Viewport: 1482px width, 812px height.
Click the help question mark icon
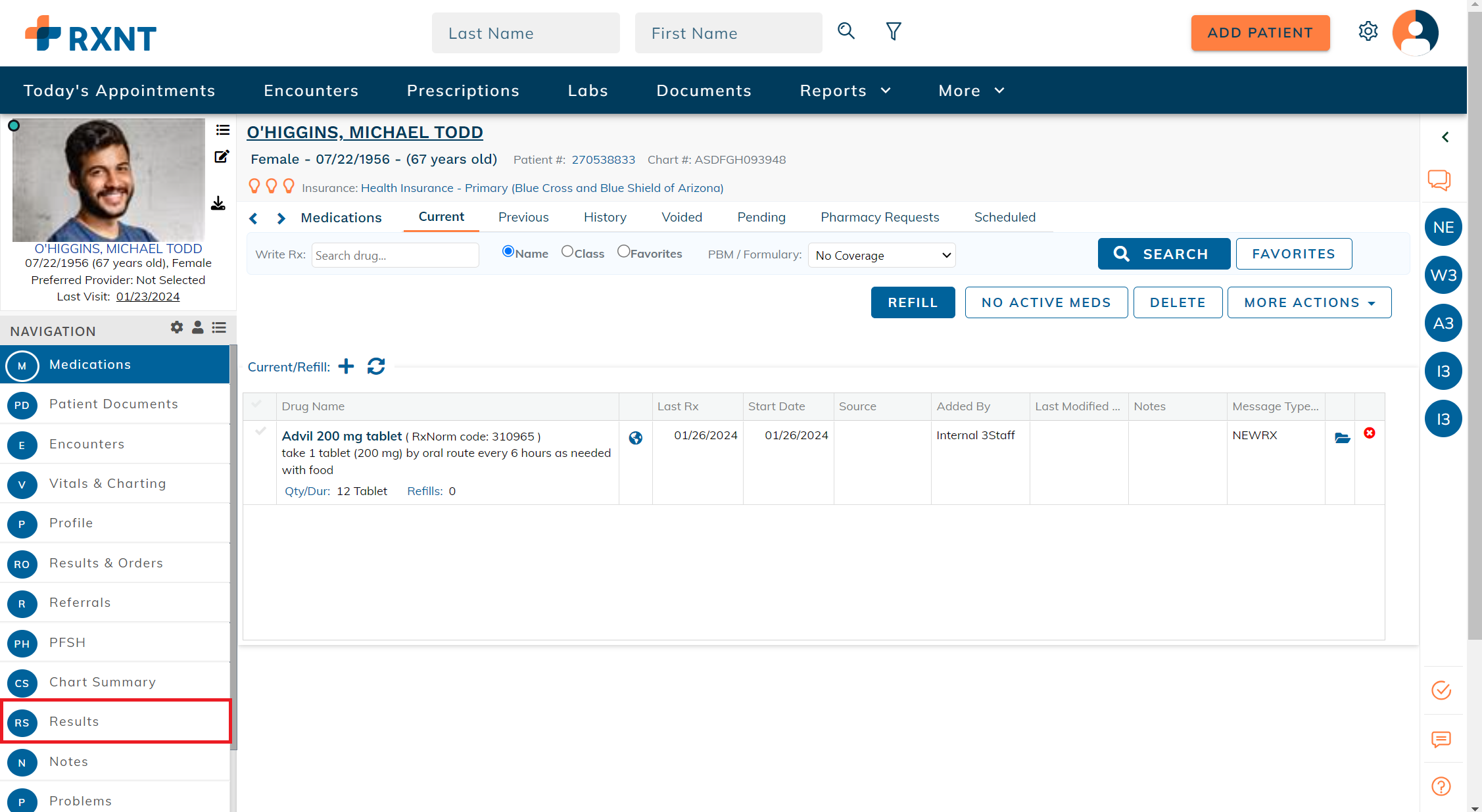(1440, 786)
